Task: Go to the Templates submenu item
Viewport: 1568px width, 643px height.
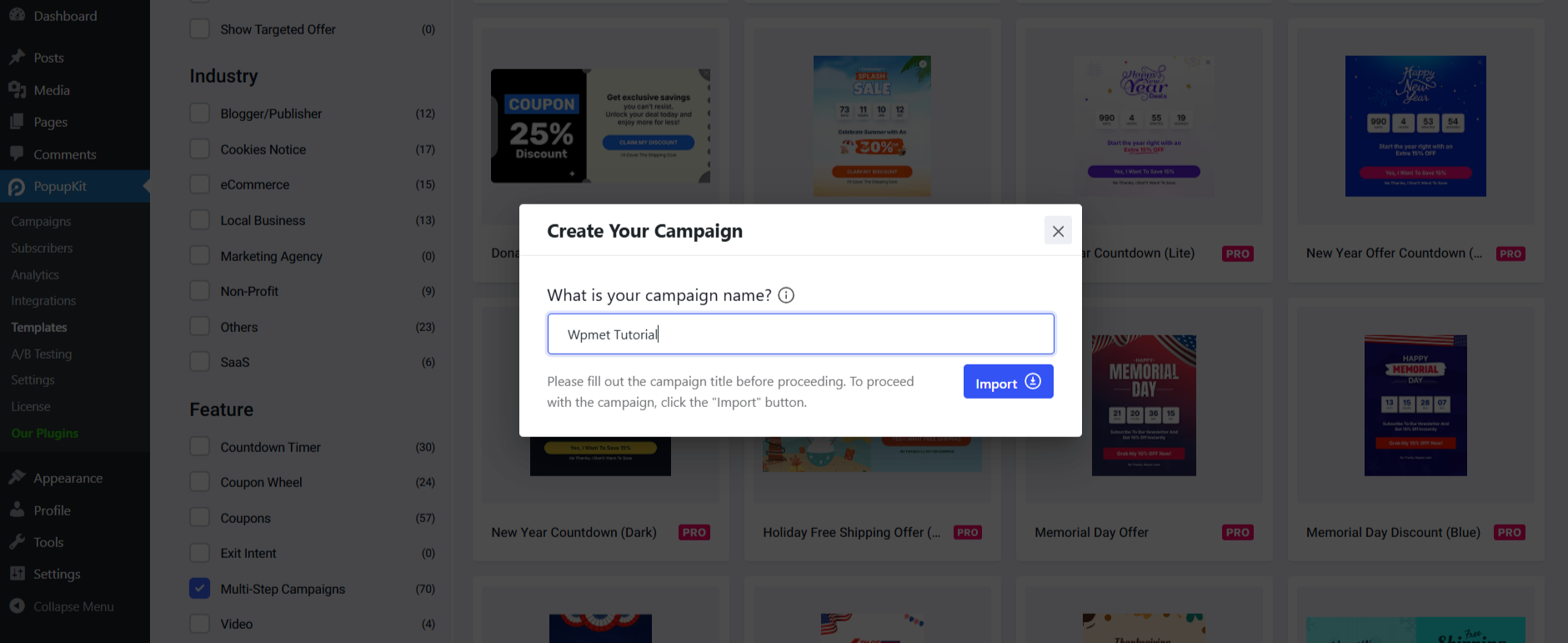Action: pos(38,327)
